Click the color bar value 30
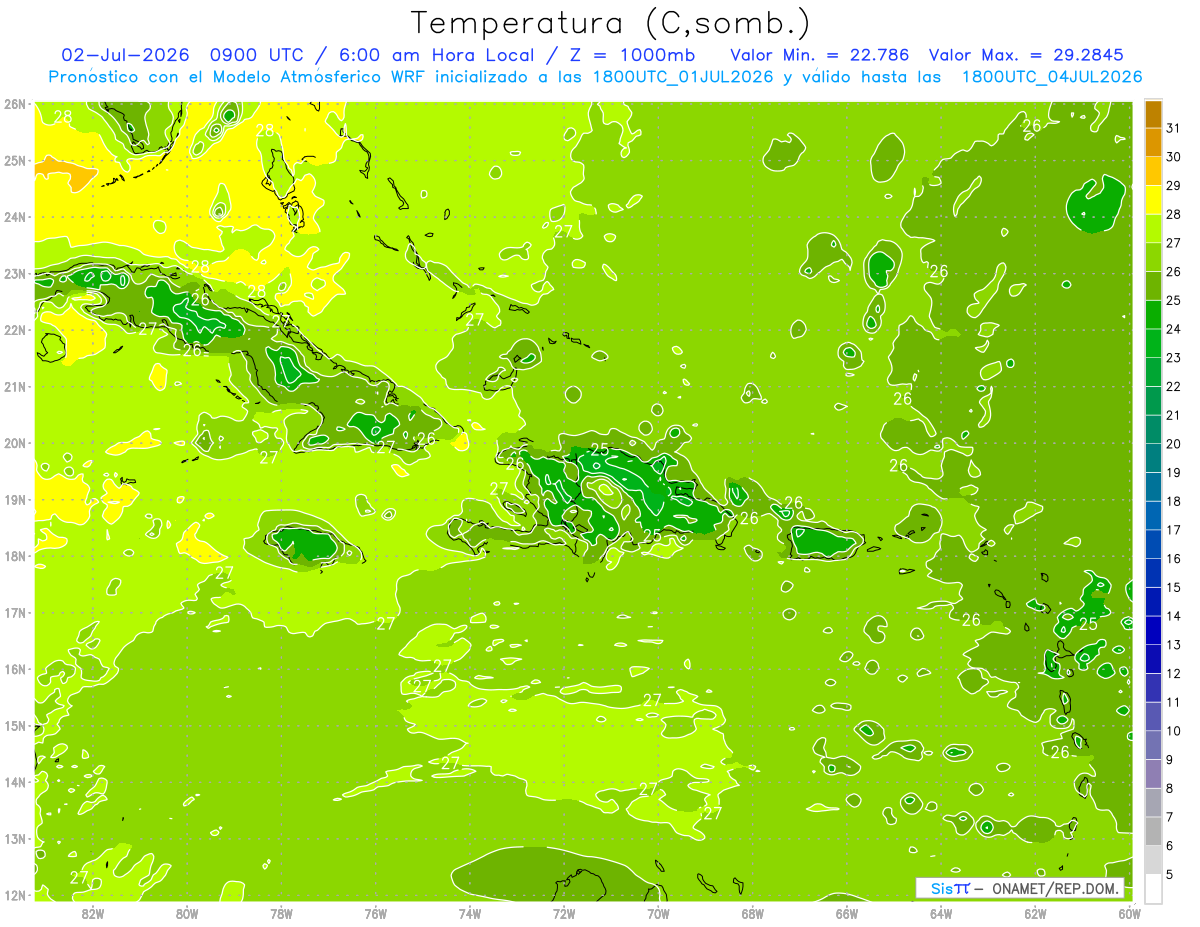This screenshot has width=1200, height=927. click(1174, 156)
